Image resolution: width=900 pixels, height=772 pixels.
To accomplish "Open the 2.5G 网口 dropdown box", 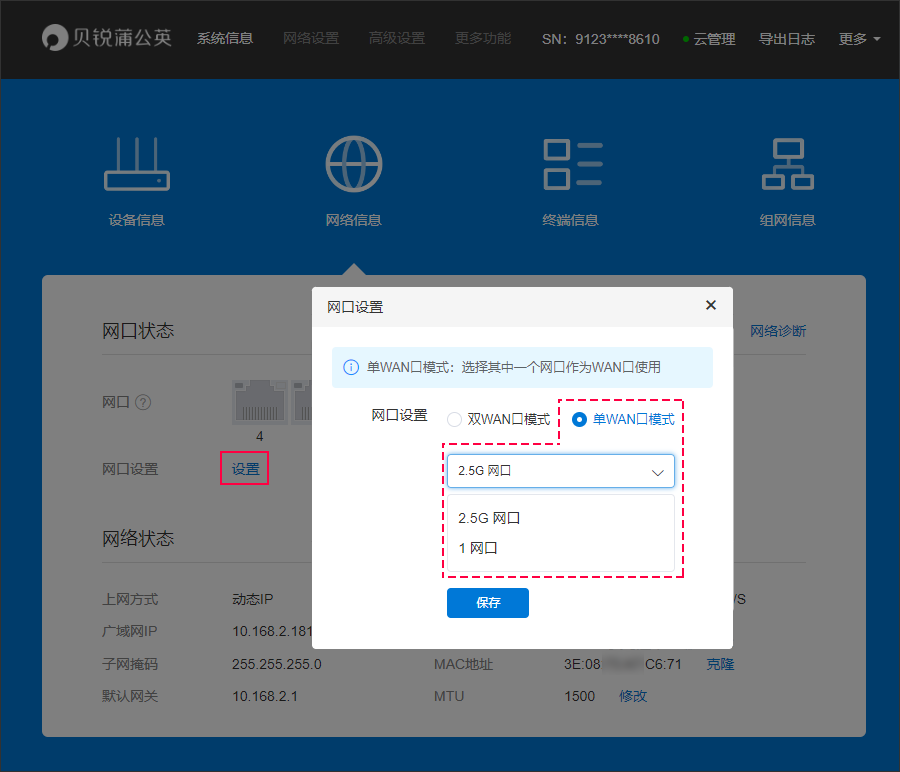I will [561, 471].
